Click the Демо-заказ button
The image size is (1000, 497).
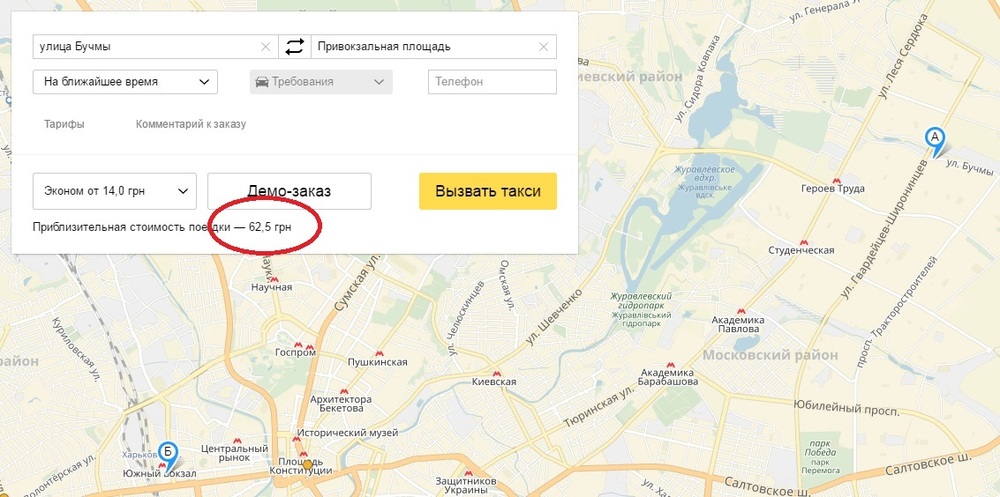click(x=289, y=191)
